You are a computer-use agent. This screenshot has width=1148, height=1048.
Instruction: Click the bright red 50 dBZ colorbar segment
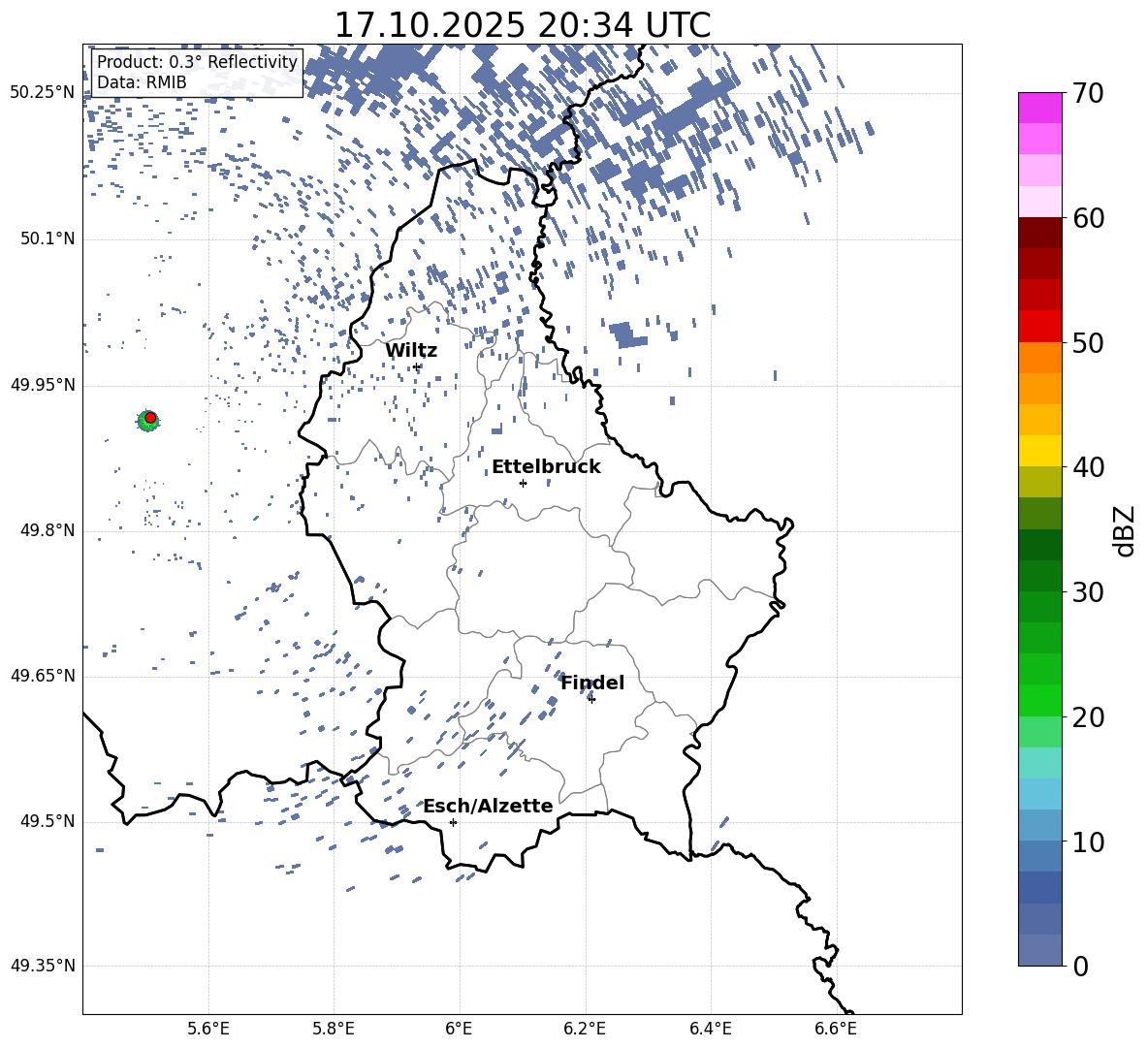pyautogui.click(x=1040, y=326)
